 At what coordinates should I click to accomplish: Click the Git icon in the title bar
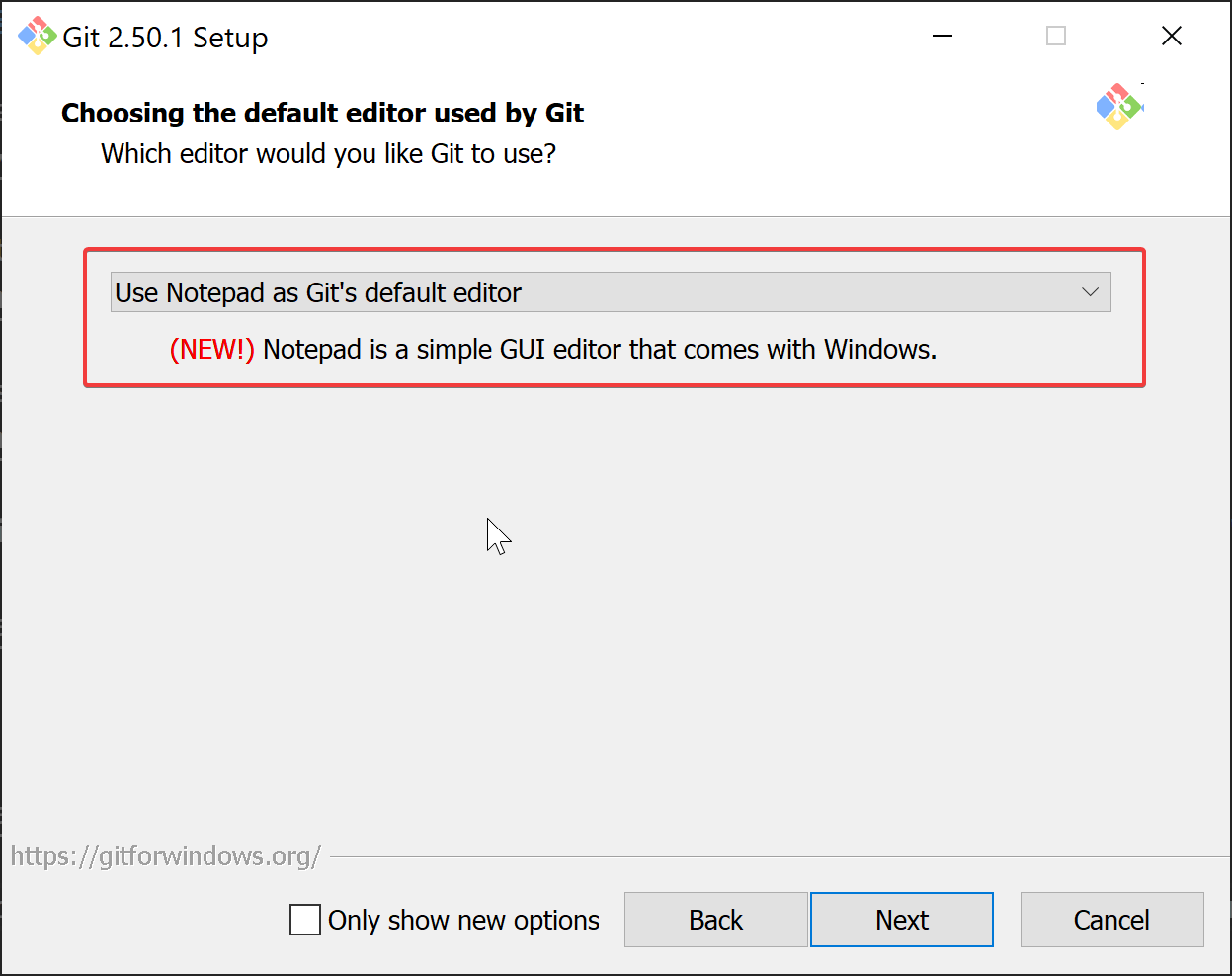click(37, 37)
